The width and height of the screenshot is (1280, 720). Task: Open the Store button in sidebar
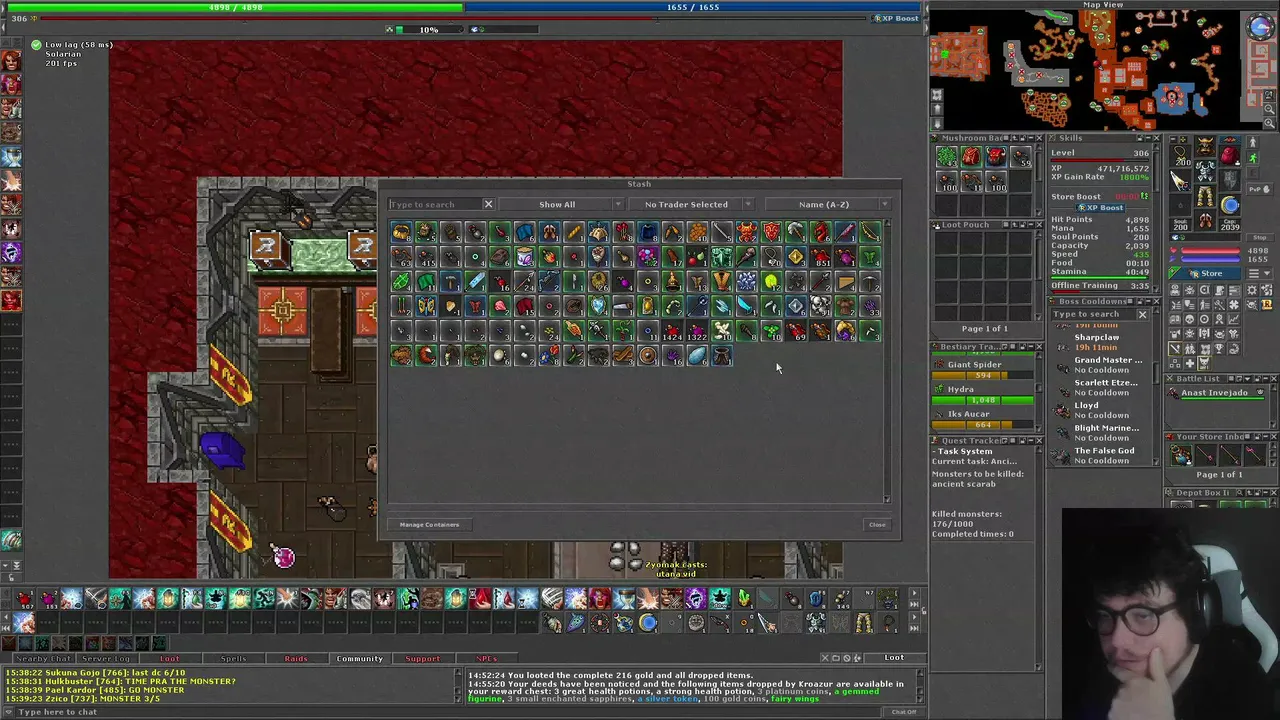1206,273
